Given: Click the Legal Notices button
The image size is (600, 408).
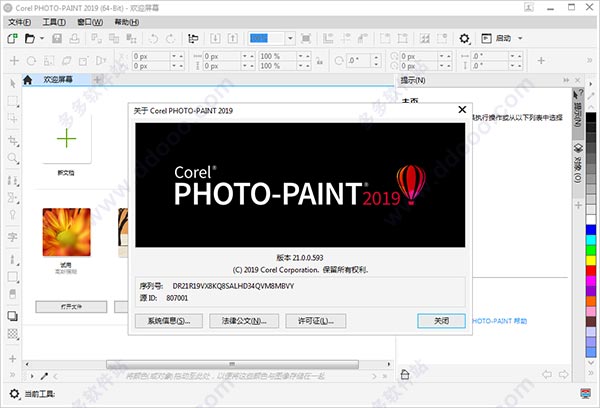Looking at the screenshot, I should tap(244, 321).
